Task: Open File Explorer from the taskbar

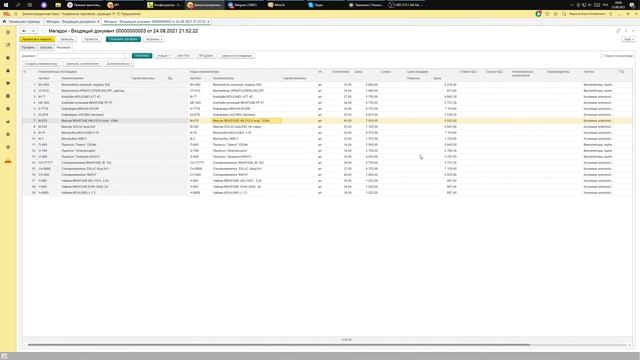Action: (x=58, y=5)
